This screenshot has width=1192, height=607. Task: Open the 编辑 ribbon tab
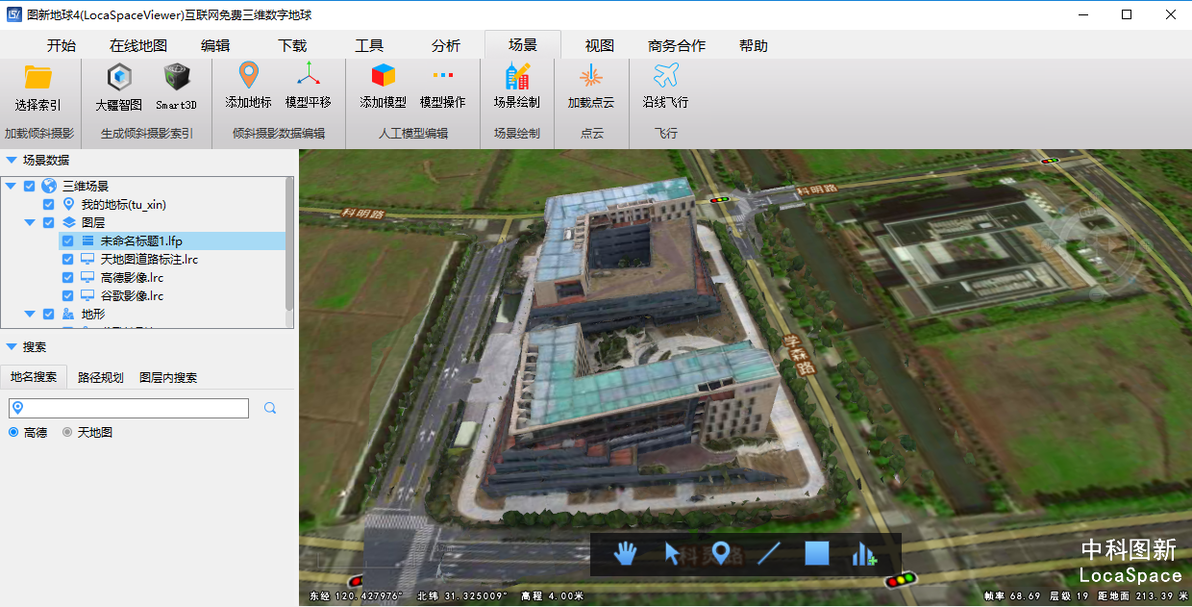coord(215,46)
